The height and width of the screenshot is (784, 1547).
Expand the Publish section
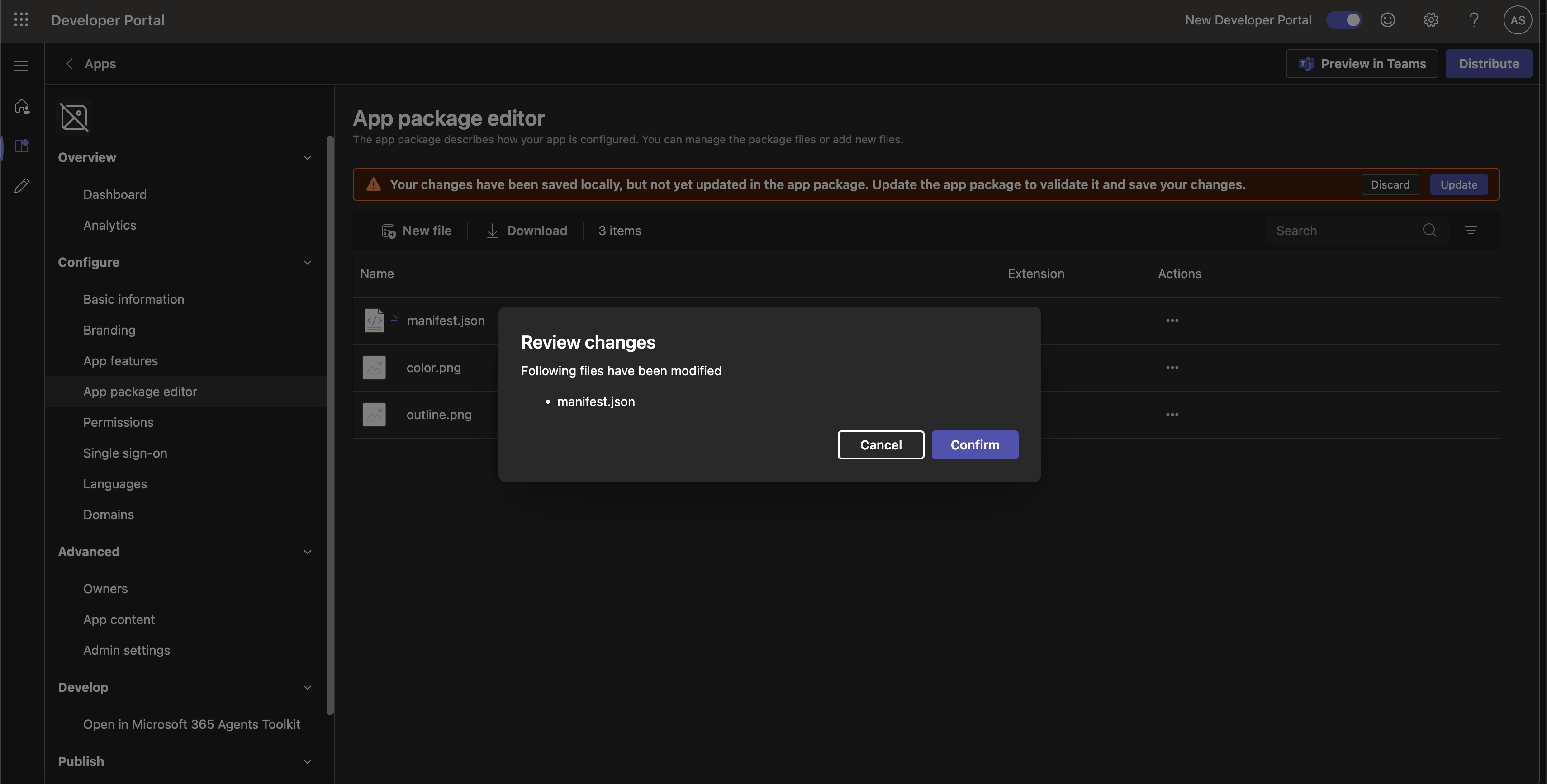[308, 761]
